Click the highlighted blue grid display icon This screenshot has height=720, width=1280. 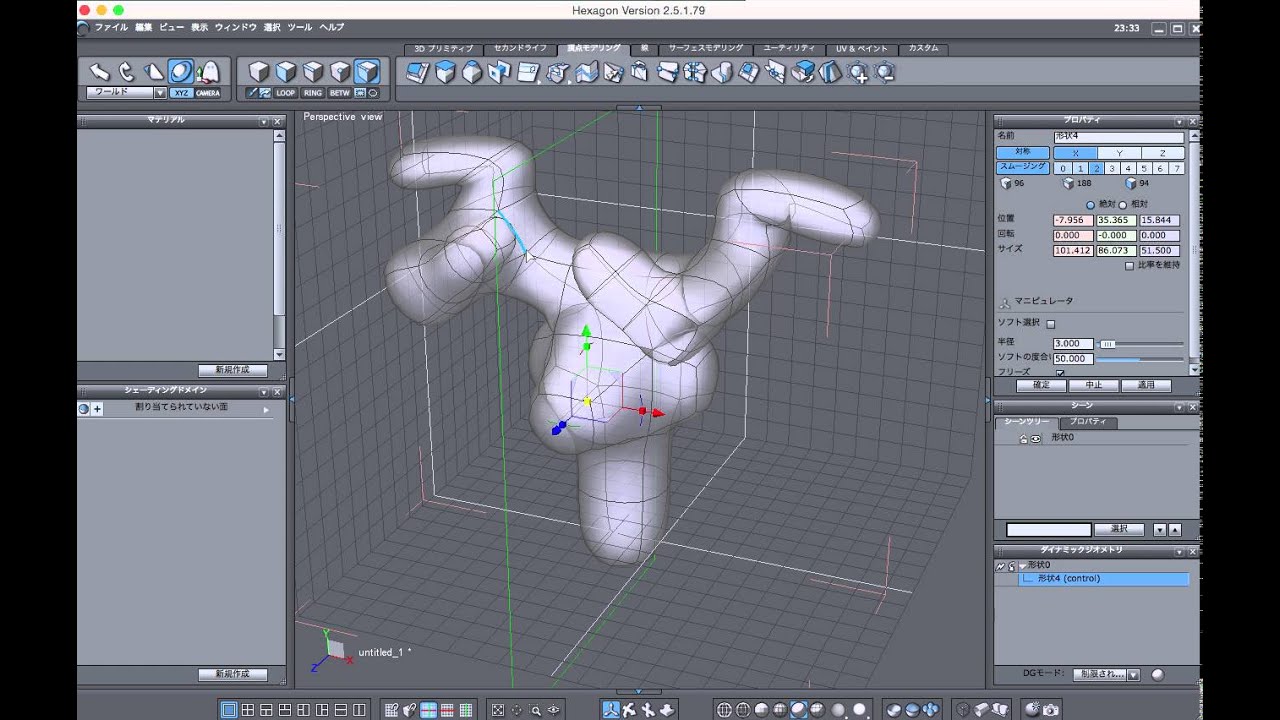428,709
